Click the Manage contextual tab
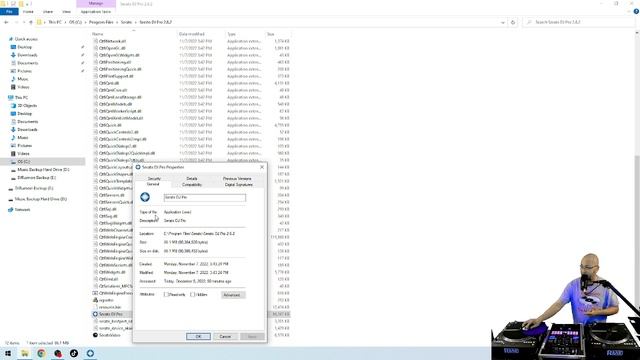 coord(96,3)
